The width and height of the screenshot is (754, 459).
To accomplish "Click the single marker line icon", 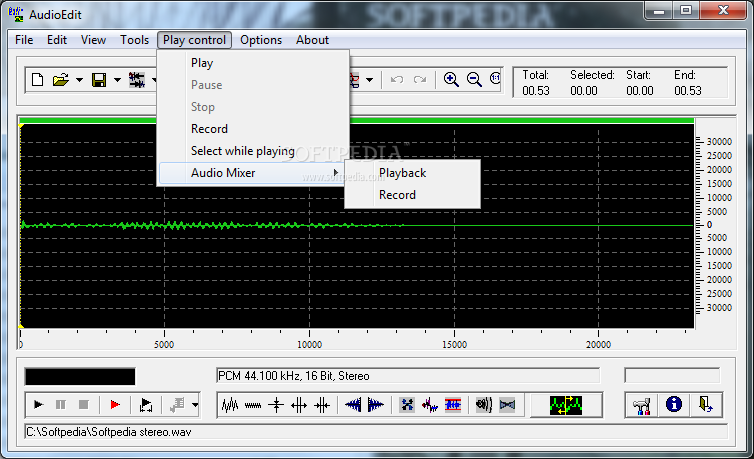I will 276,405.
